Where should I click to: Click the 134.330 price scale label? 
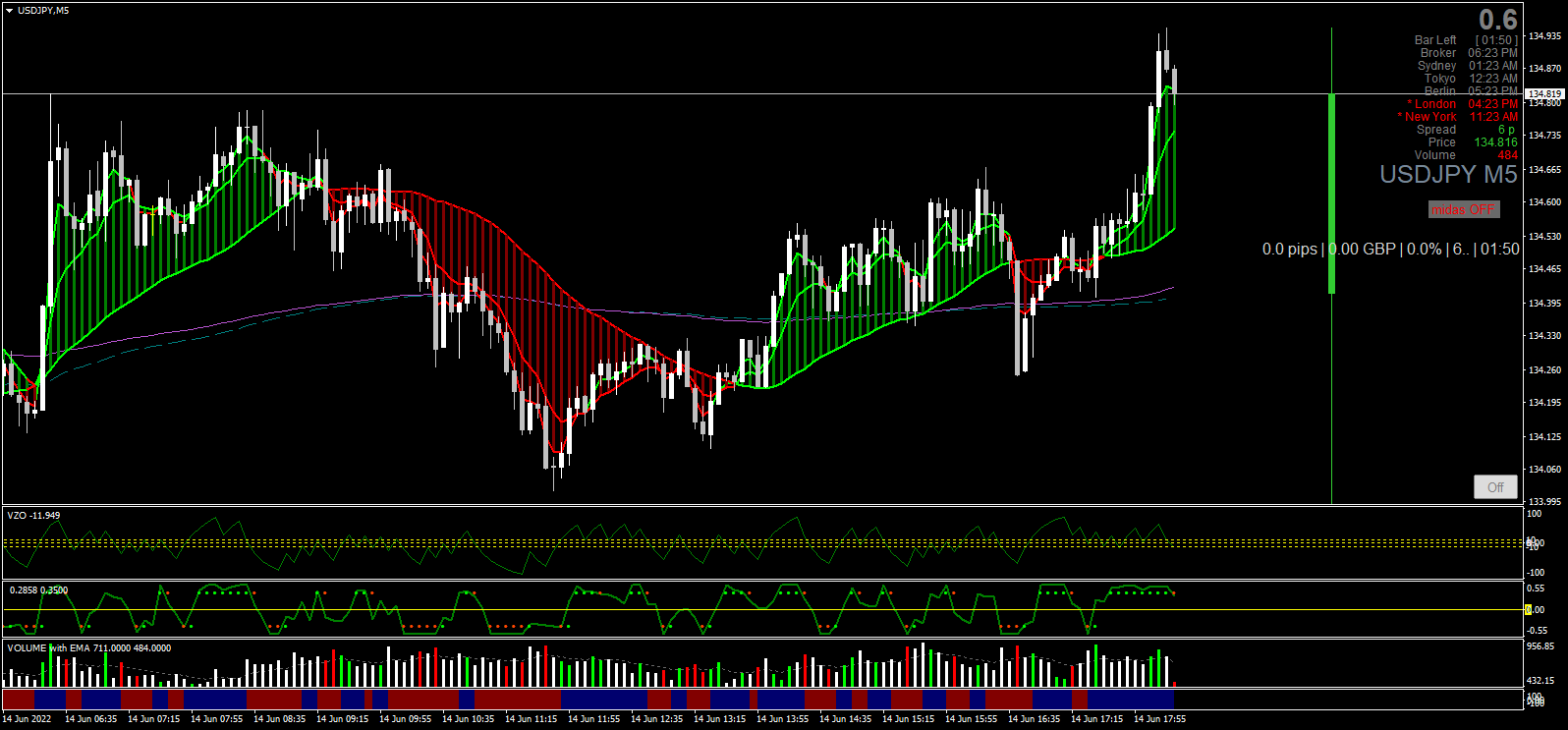pyautogui.click(x=1545, y=336)
